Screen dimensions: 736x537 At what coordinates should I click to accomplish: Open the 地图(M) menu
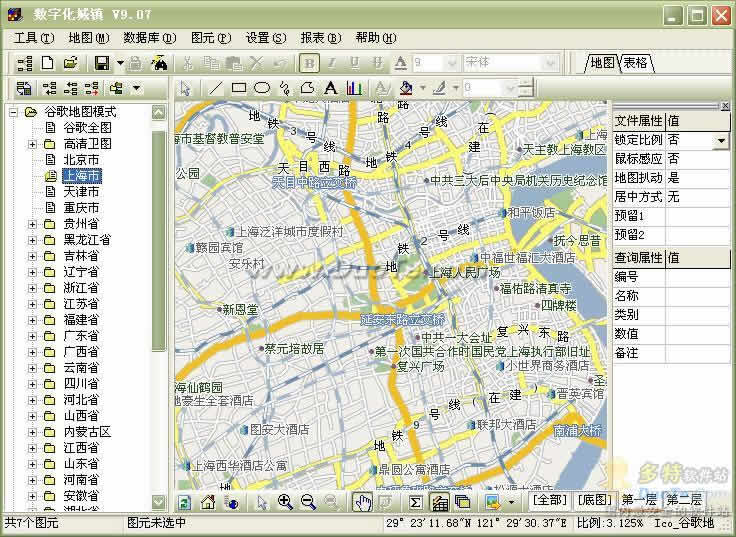pyautogui.click(x=89, y=38)
